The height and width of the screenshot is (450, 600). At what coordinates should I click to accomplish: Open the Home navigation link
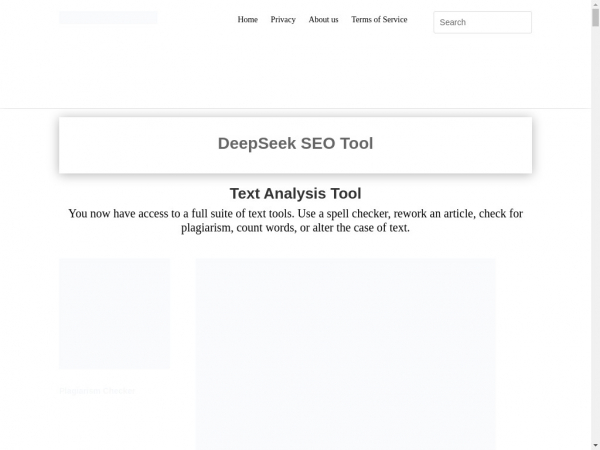point(248,20)
